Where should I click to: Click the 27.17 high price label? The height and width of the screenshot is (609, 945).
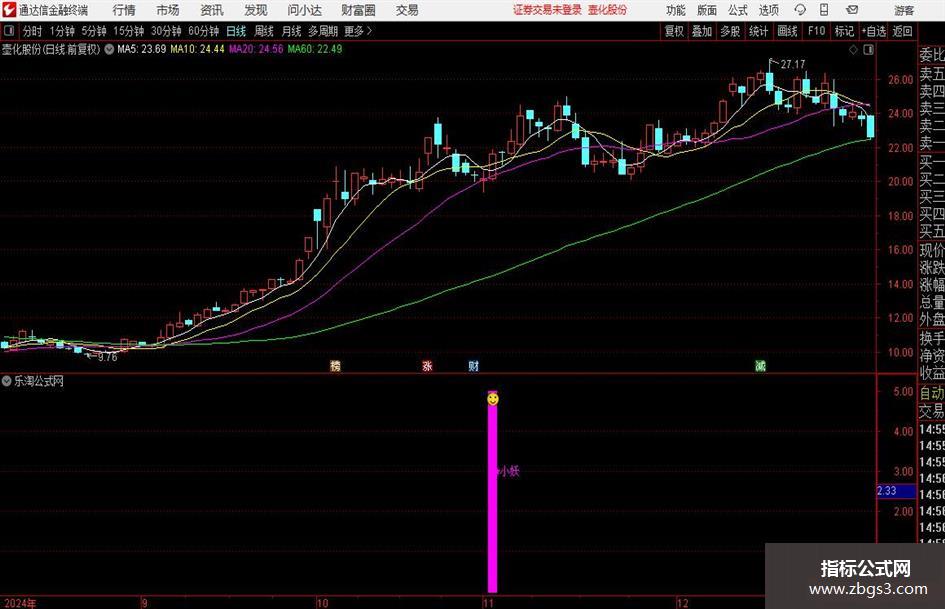[x=793, y=65]
